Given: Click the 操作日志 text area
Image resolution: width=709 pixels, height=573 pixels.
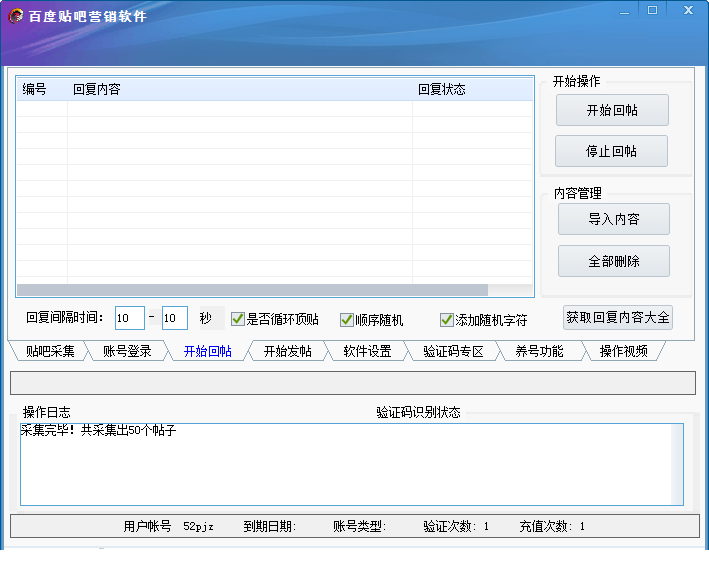Looking at the screenshot, I should (x=352, y=464).
